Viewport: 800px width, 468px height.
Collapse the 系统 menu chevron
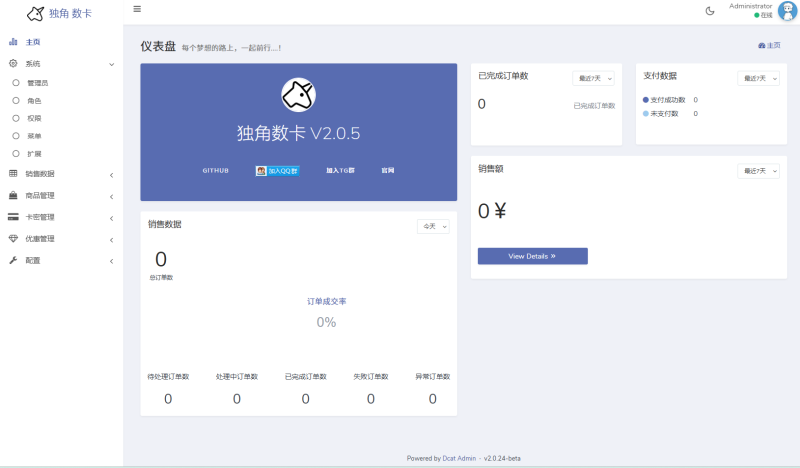point(111,64)
